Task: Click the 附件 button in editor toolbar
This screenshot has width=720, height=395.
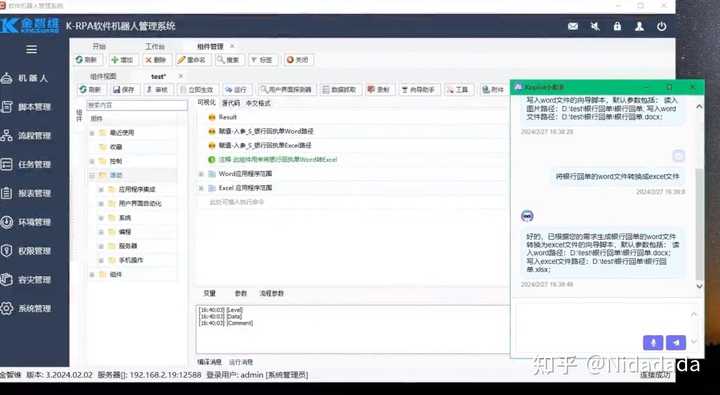Action: 493,90
